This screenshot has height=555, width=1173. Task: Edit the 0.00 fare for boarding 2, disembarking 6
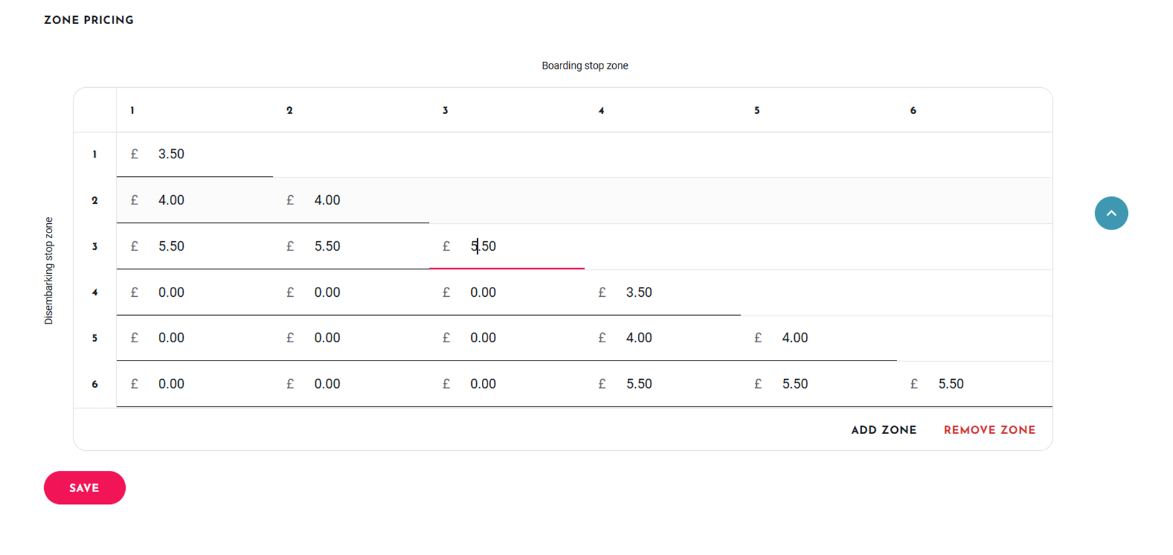(351, 384)
